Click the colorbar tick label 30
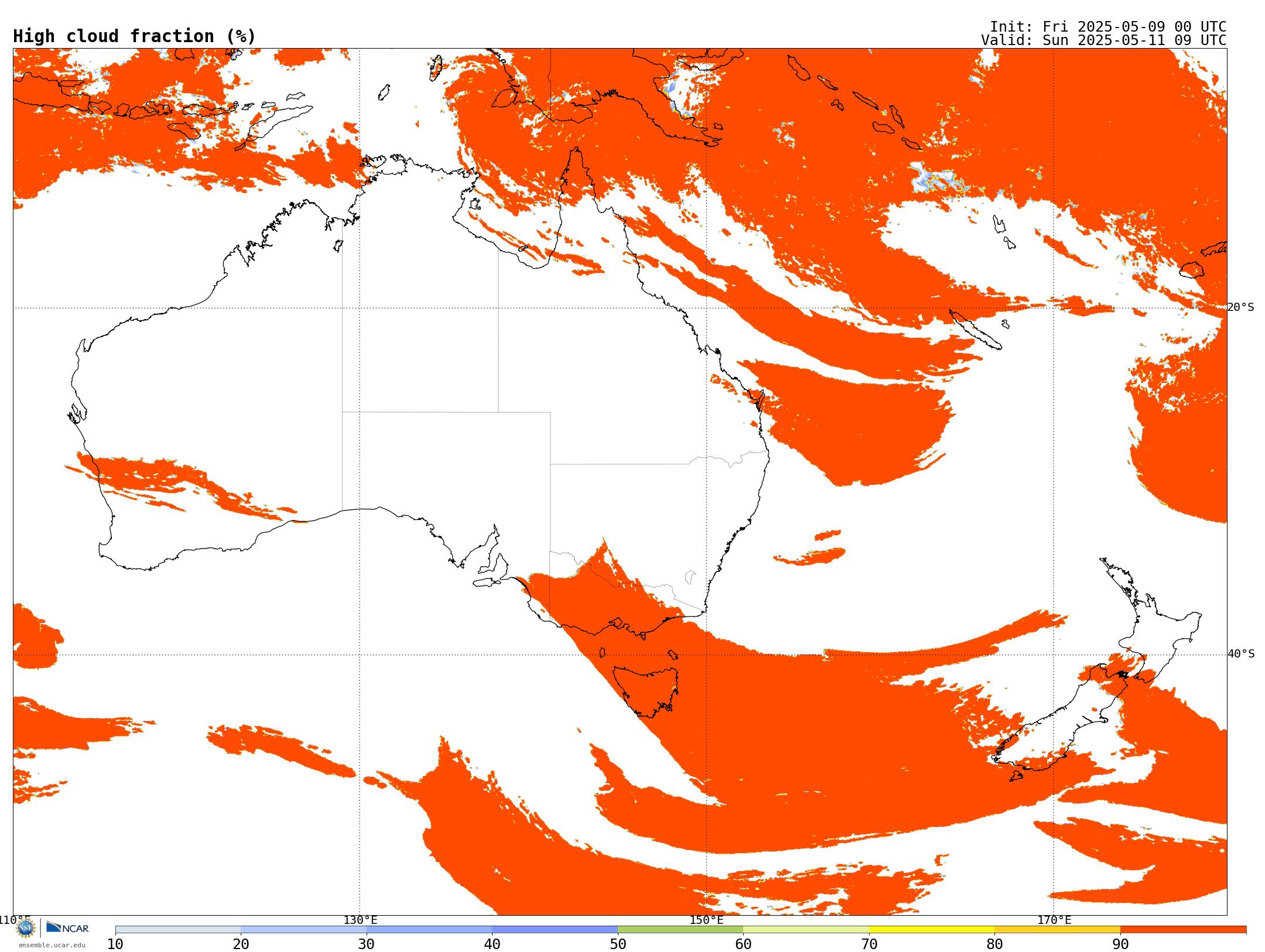The height and width of the screenshot is (952, 1265). point(367,944)
